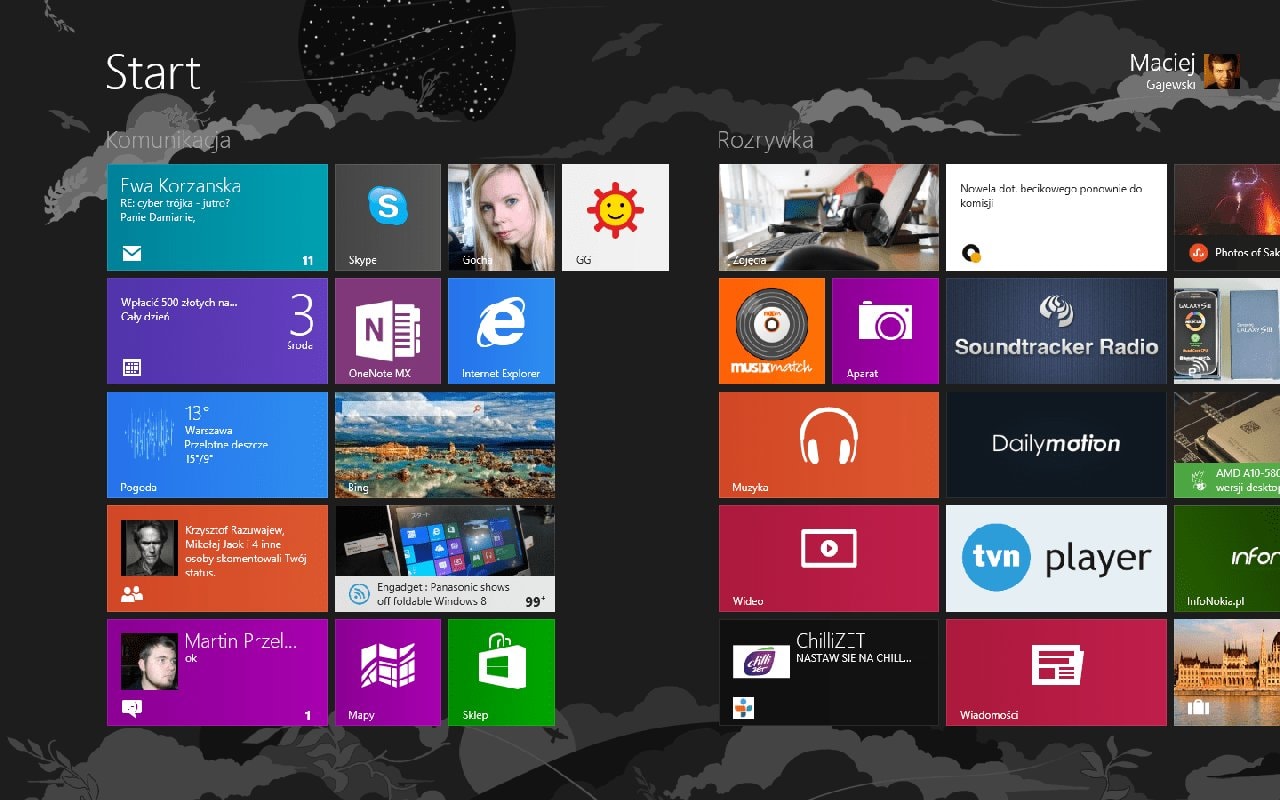Select the Rozrywka group heading
1280x800 pixels.
pyautogui.click(x=765, y=141)
